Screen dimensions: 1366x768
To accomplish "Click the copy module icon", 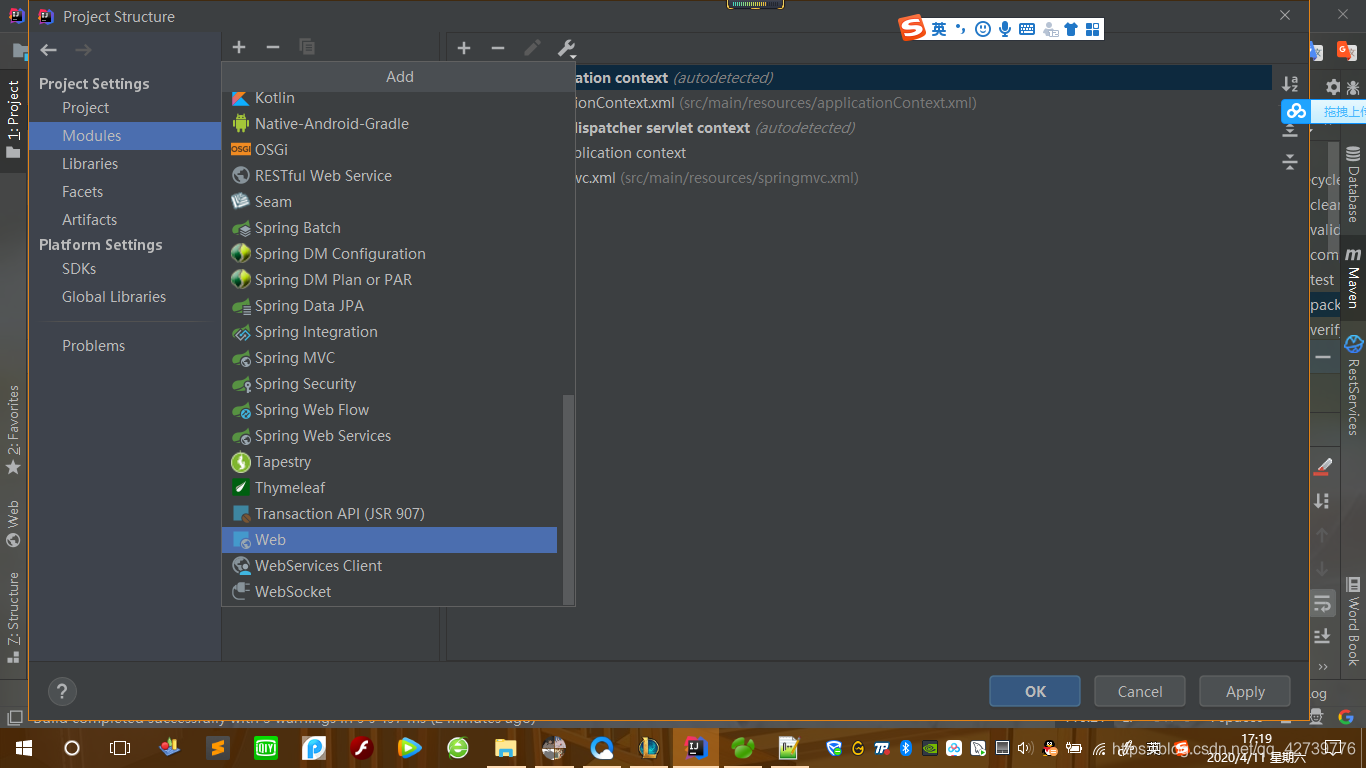I will point(307,47).
